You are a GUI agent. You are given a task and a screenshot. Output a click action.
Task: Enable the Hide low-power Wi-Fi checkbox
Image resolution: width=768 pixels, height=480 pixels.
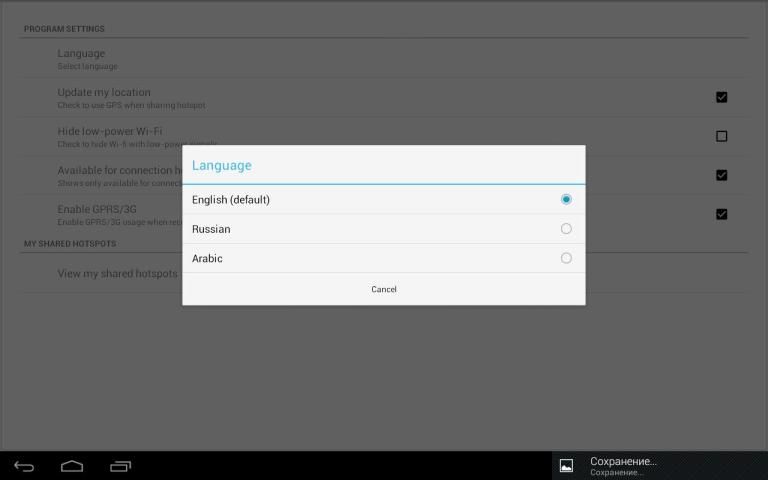pos(721,136)
